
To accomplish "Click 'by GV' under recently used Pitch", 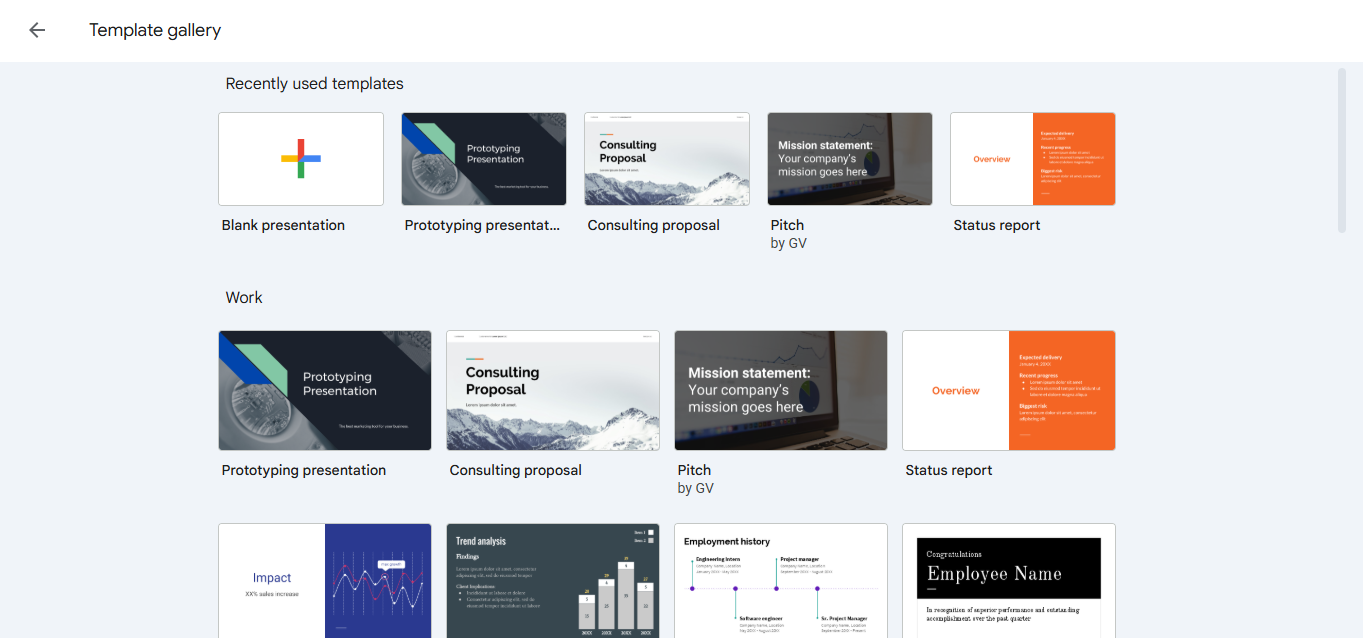I will 789,243.
